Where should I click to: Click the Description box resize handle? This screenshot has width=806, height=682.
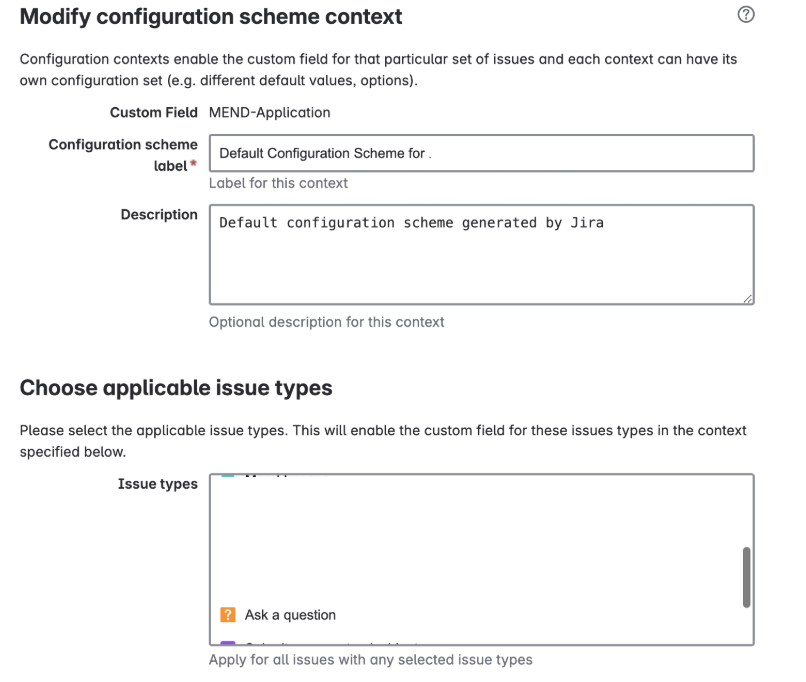pos(748,298)
